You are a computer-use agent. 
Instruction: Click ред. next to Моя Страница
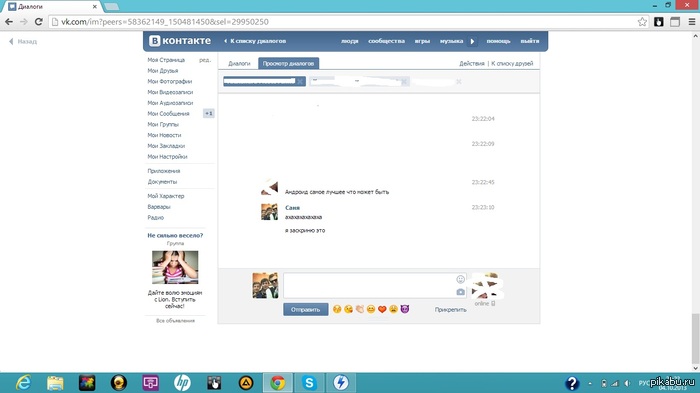205,60
